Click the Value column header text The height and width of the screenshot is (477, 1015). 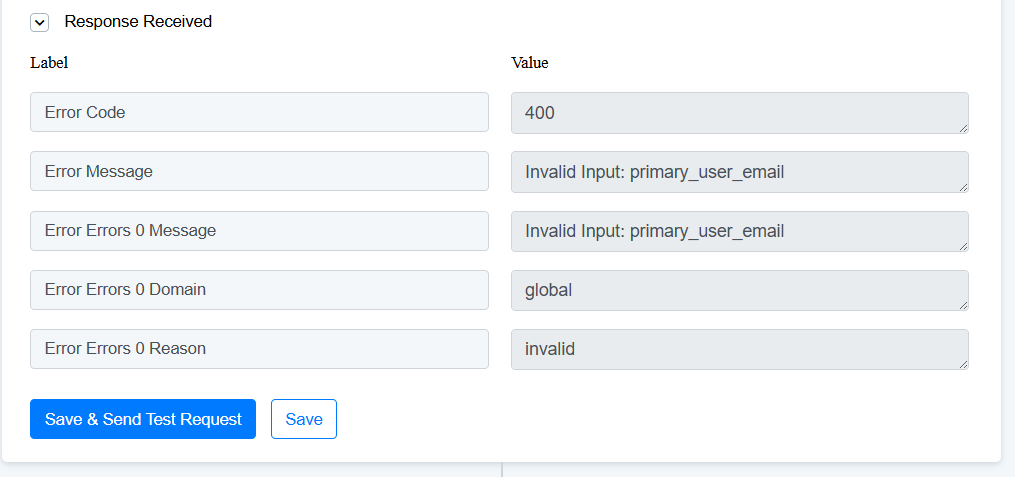tap(530, 62)
